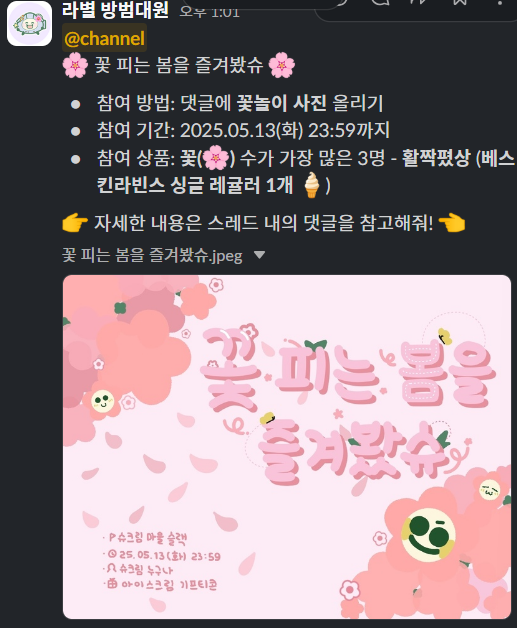This screenshot has height=628, width=517.
Task: Select the cherry blossom emoji before the title
Action: coord(75,65)
